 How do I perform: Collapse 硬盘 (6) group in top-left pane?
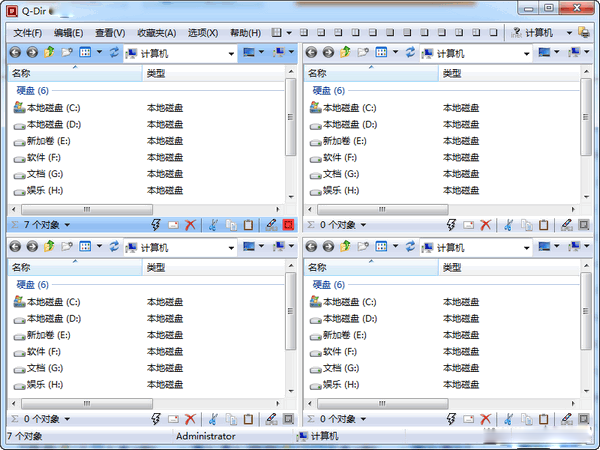(33, 91)
